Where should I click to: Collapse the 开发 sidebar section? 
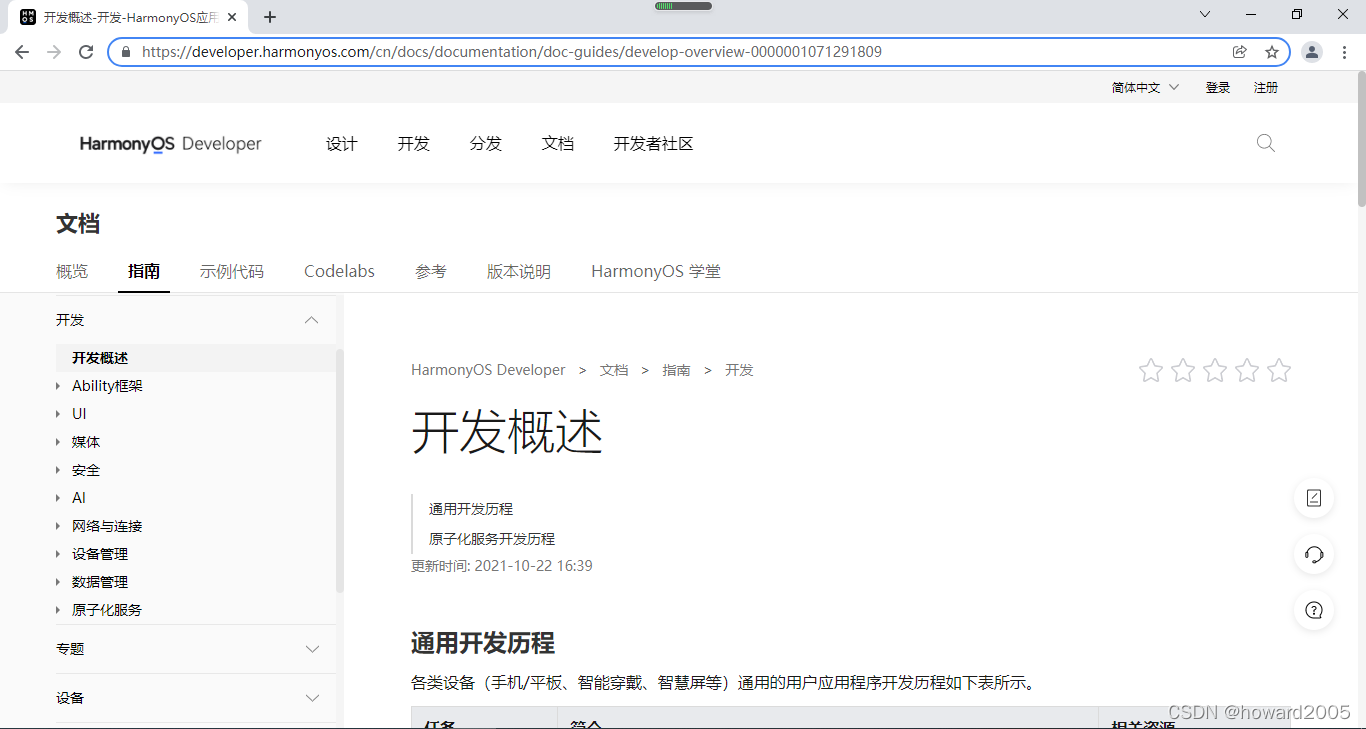click(311, 319)
